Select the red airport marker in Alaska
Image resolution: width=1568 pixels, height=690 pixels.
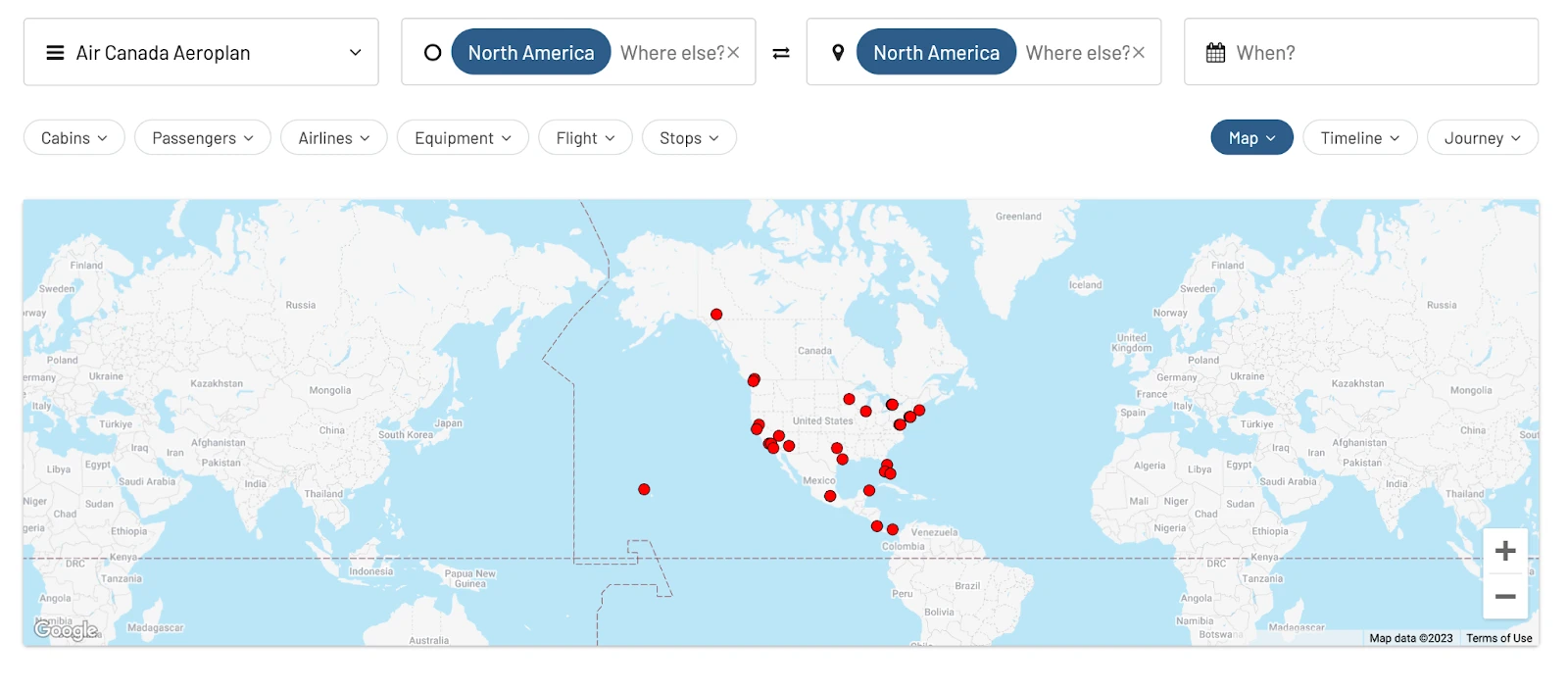(x=716, y=315)
